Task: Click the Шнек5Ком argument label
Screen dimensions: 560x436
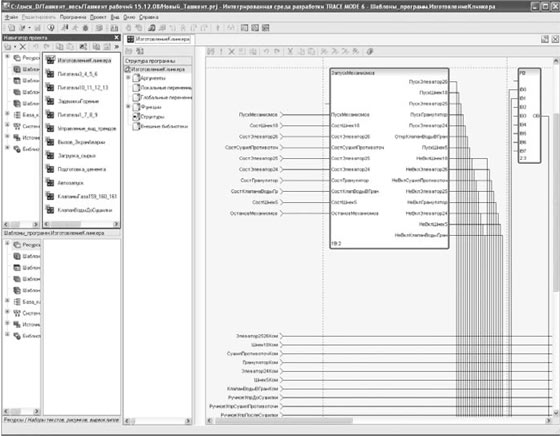Action: [x=266, y=380]
